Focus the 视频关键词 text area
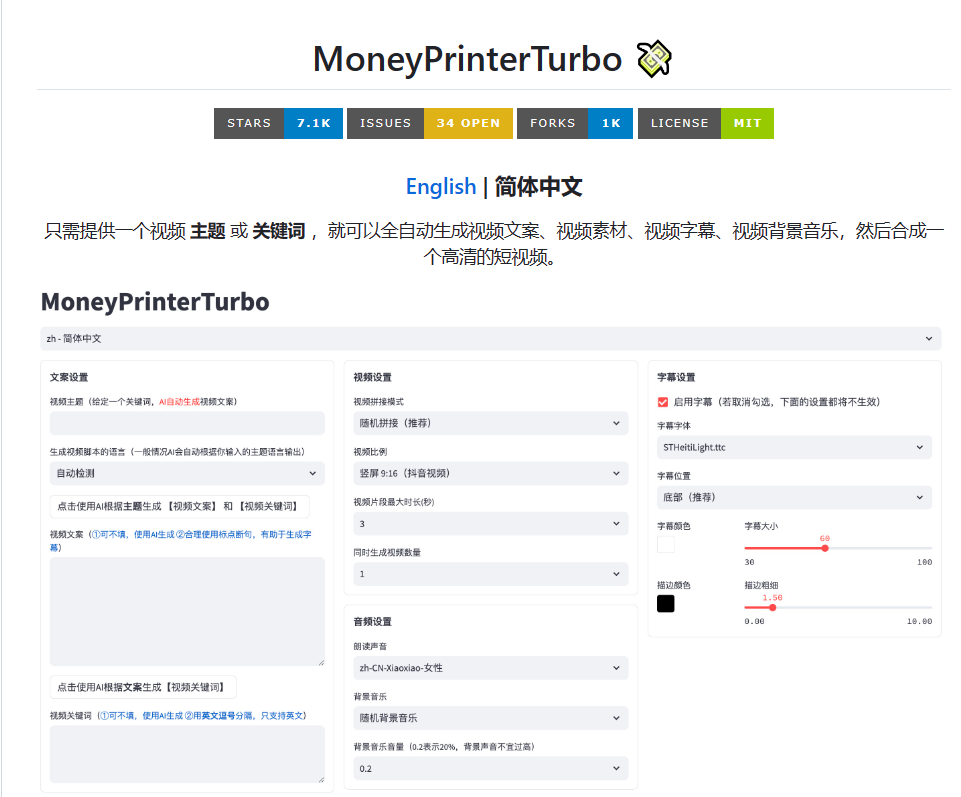Viewport: 961px width, 797px height. 187,754
